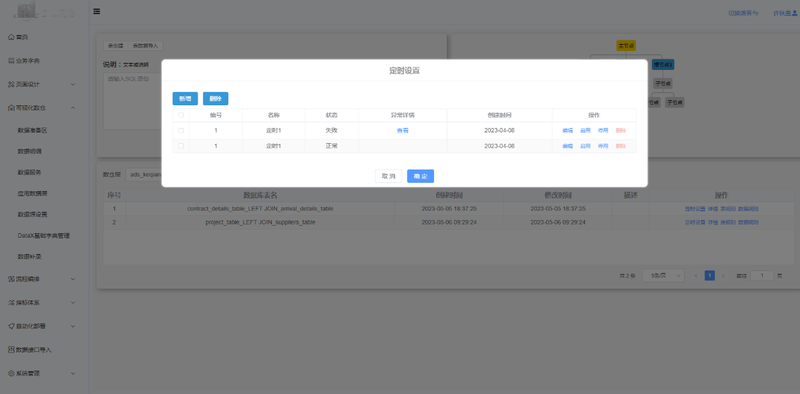Click project_table_LEFT JOIN_suppliers_table cell
This screenshot has width=800, height=394.
click(260, 223)
